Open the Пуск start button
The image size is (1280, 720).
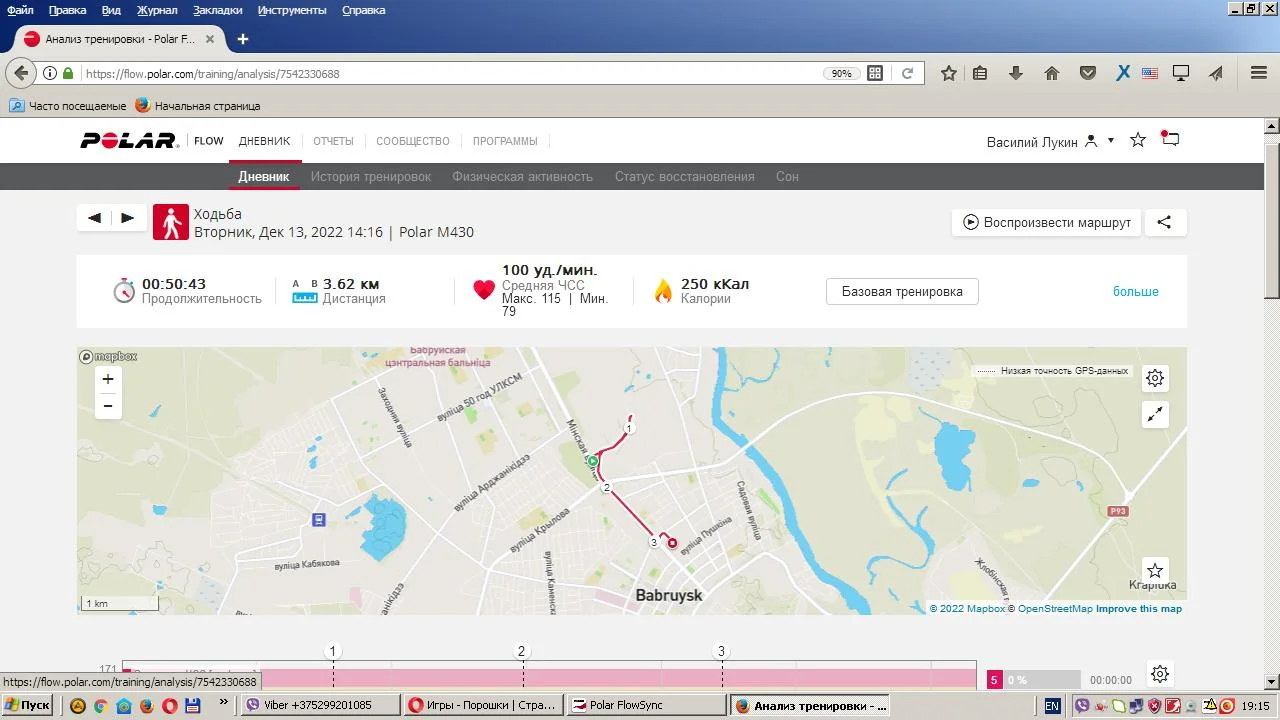click(27, 705)
